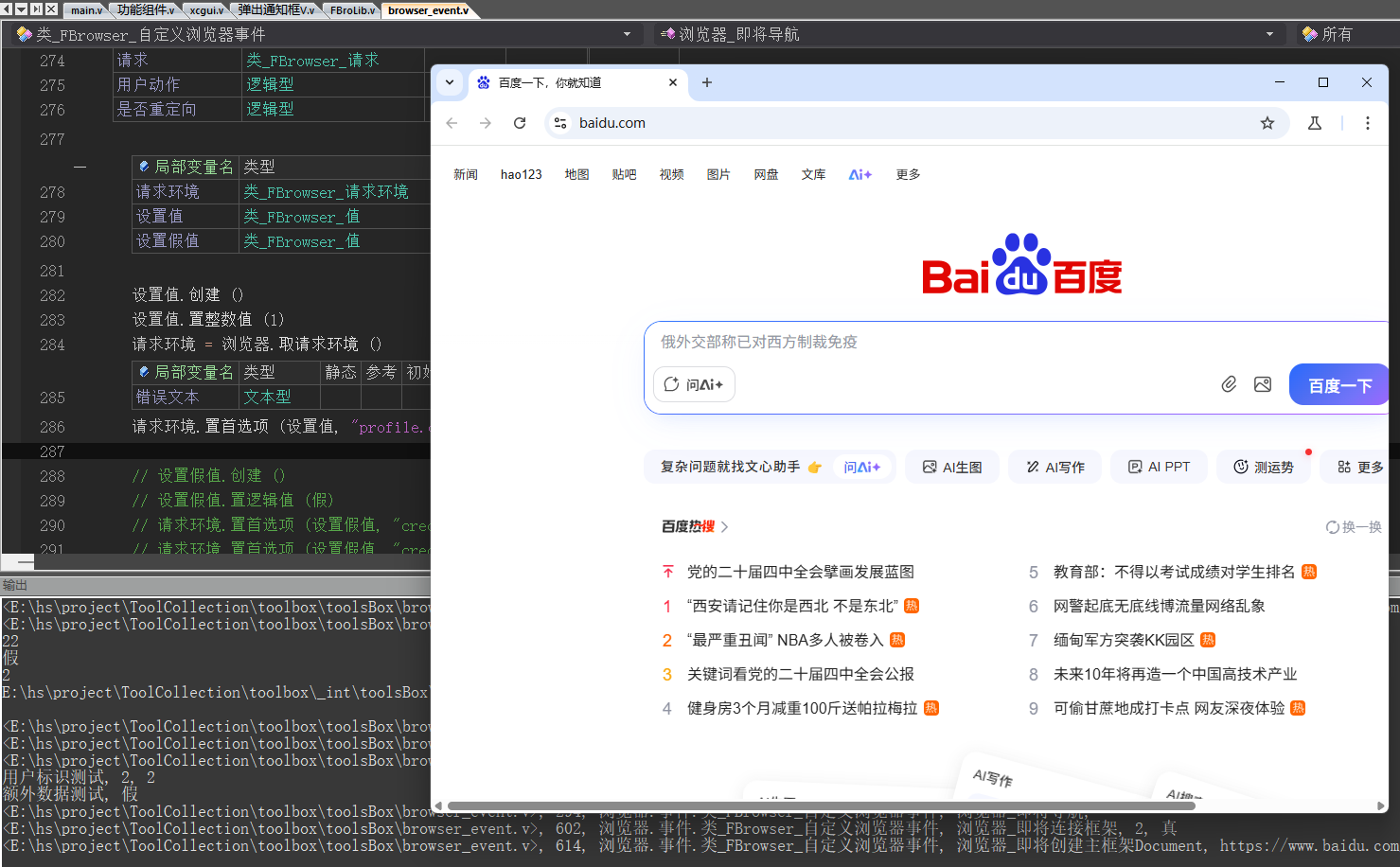Open hot search 缅甸军方突袭KK园区
Image resolution: width=1400 pixels, height=867 pixels.
[1125, 640]
